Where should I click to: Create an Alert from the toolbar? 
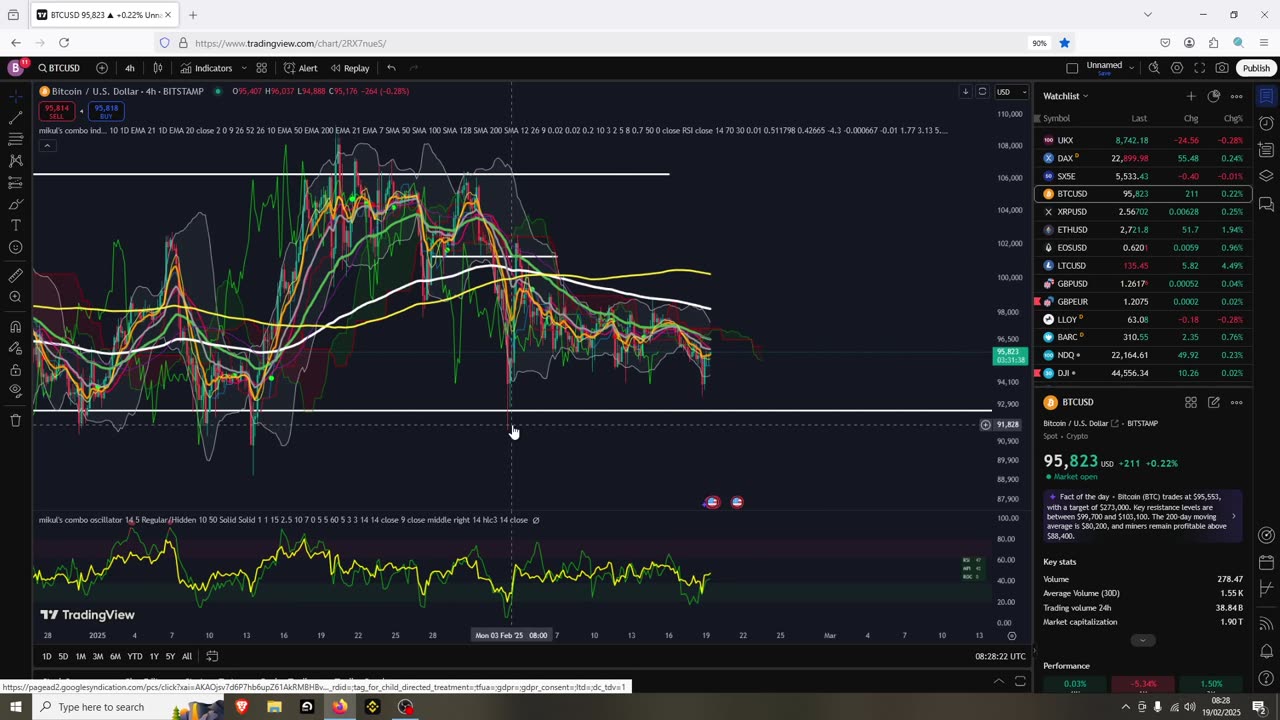[300, 68]
